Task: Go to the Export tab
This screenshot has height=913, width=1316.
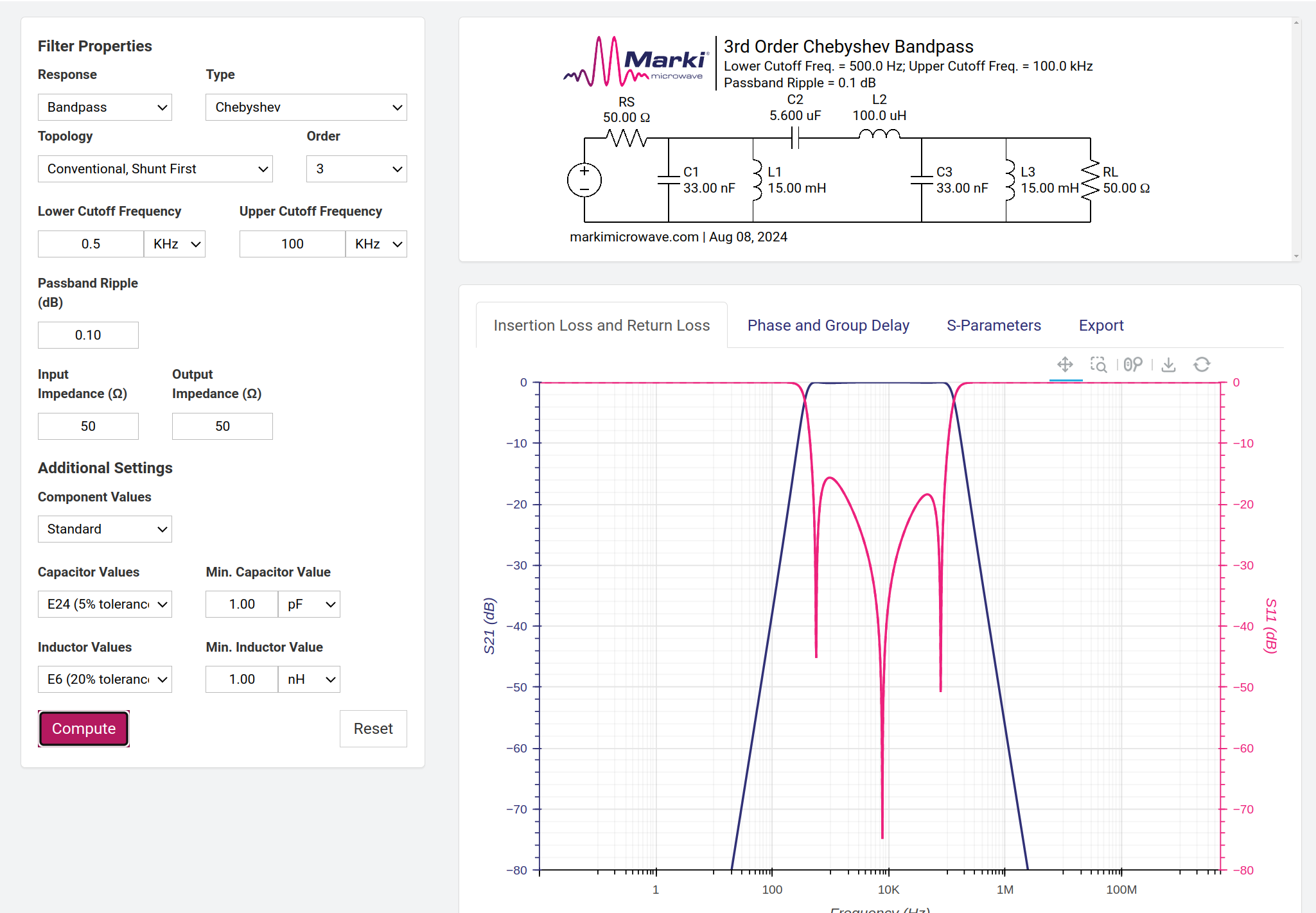Action: tap(1101, 326)
